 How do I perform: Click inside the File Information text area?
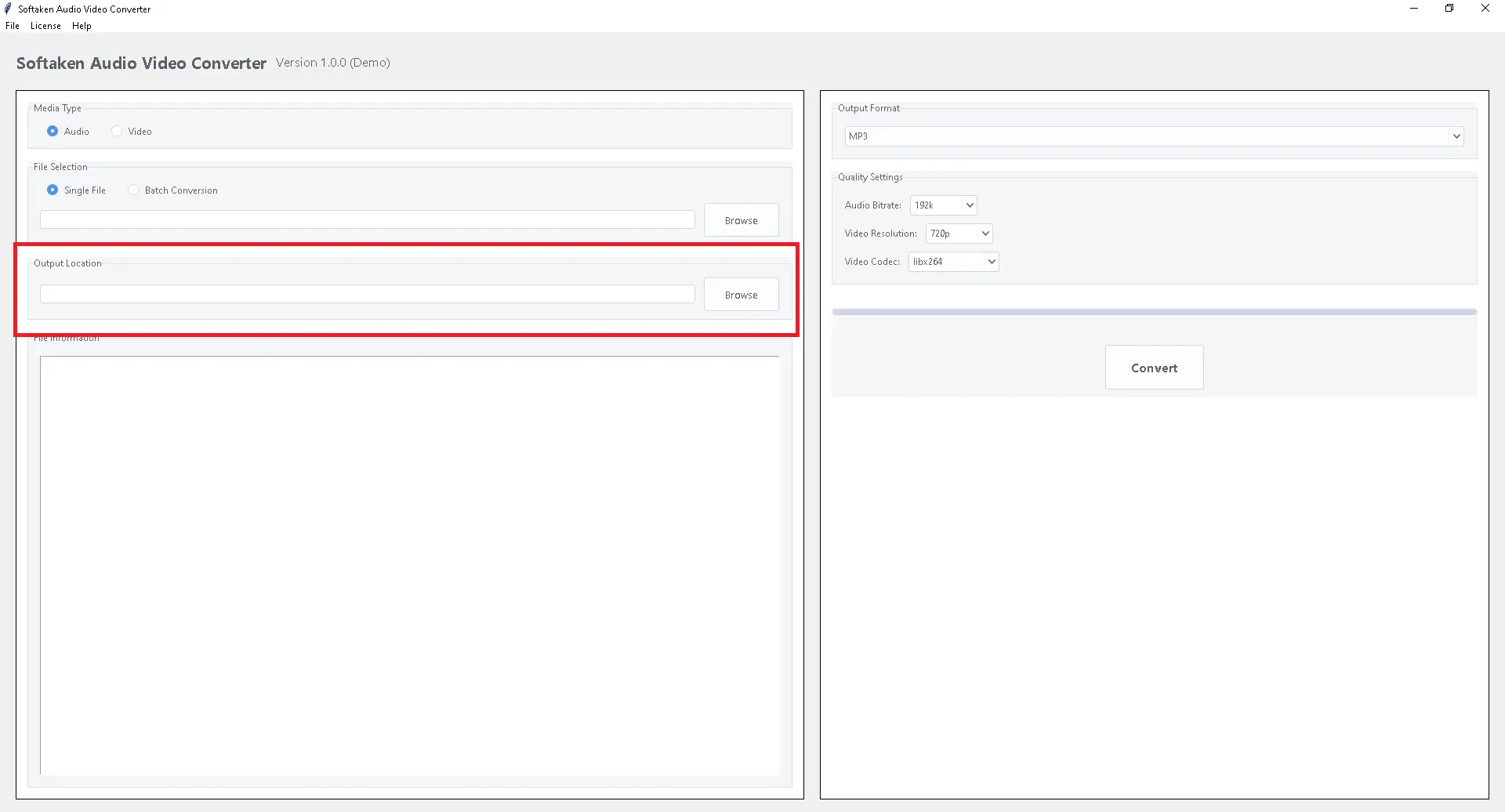tap(409, 564)
